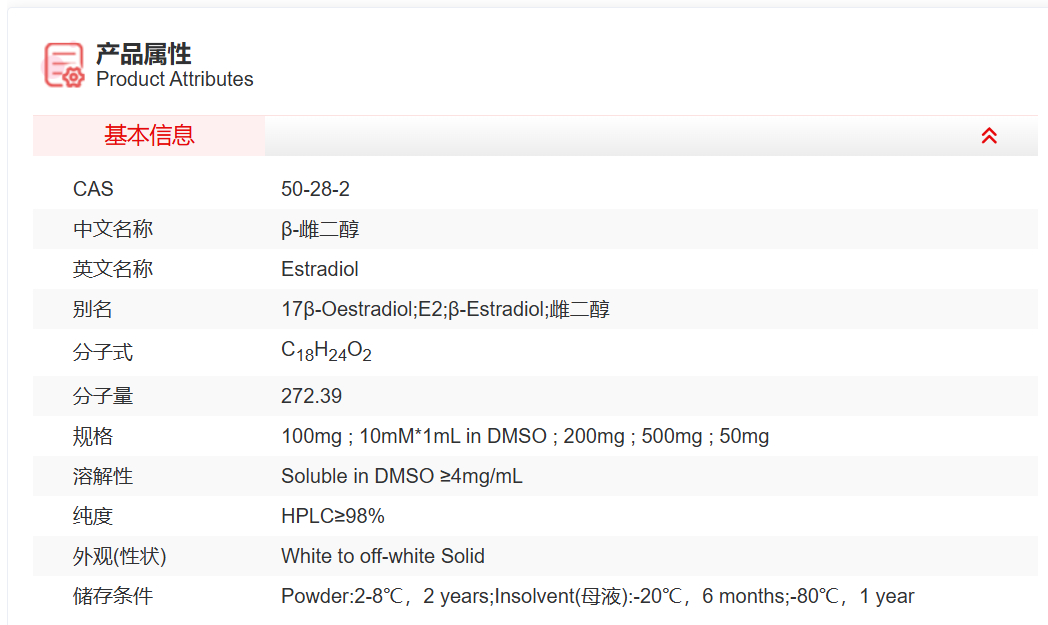Click the English name Estradiol
Viewport: 1048px width, 625px height.
coord(320,269)
